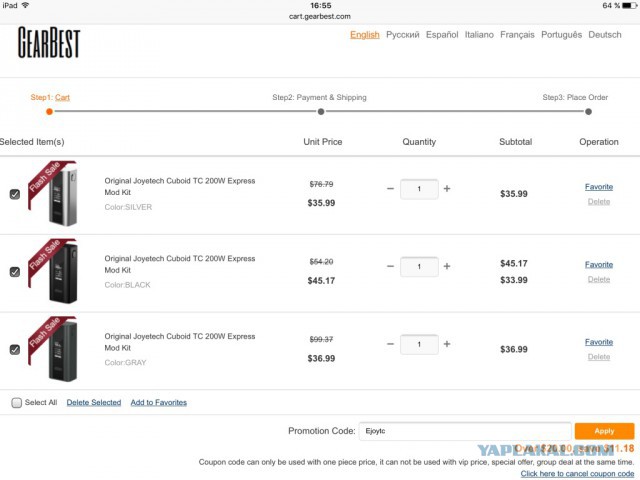Decrease quantity of GRAY Cuboid kit

(390, 344)
